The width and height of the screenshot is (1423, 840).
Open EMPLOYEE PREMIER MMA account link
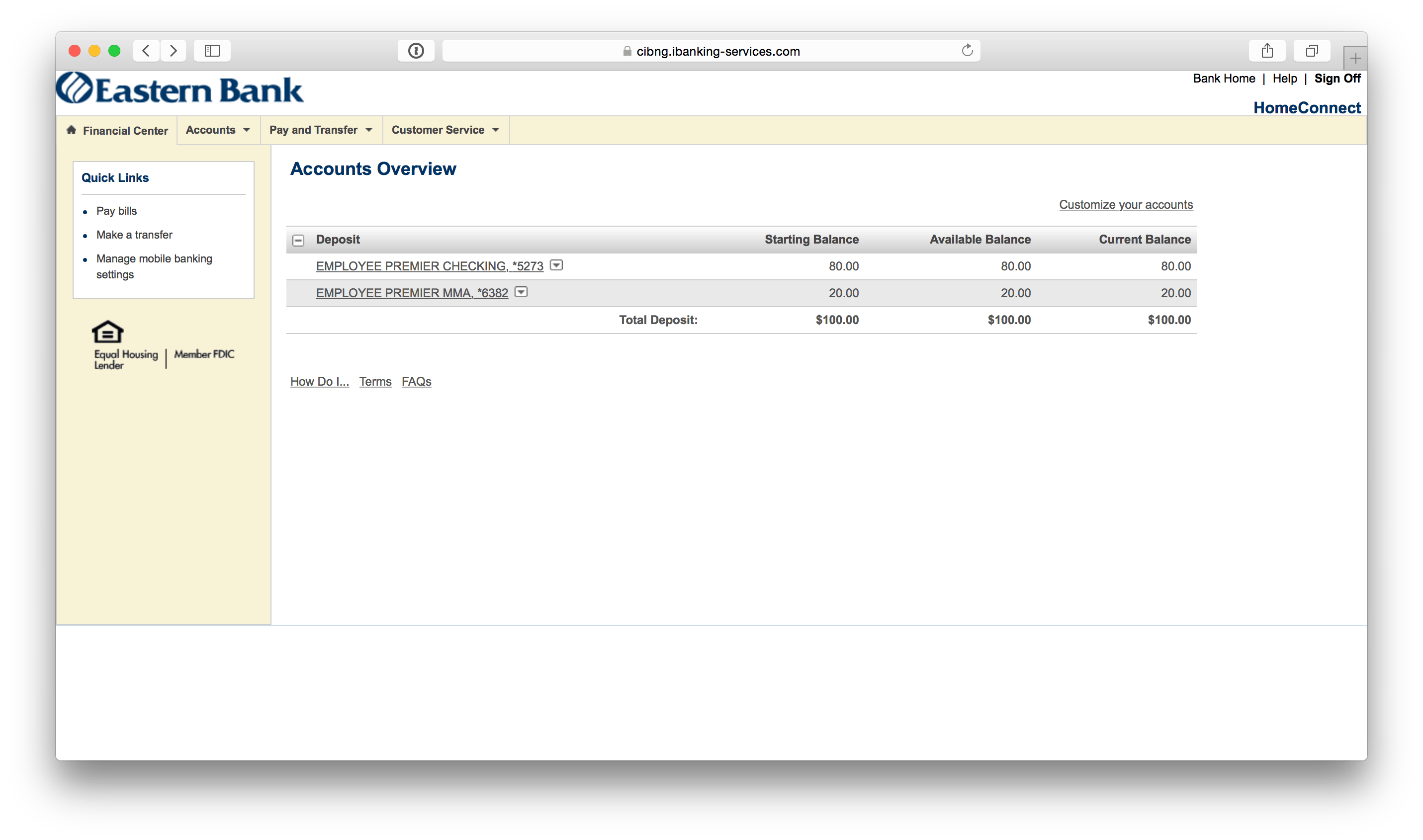[x=412, y=293]
